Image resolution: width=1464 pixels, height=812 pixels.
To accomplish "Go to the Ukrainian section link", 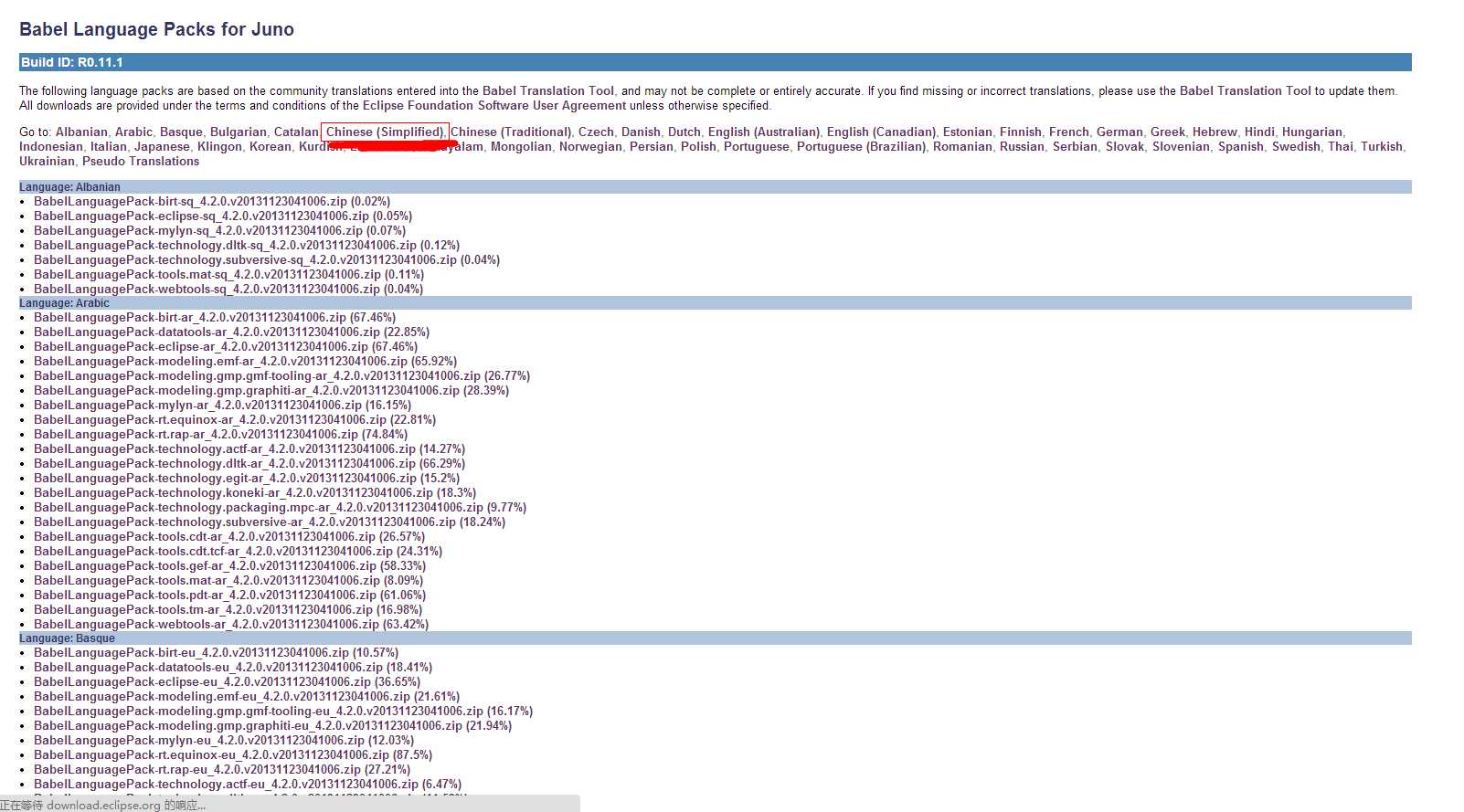I will 47,161.
